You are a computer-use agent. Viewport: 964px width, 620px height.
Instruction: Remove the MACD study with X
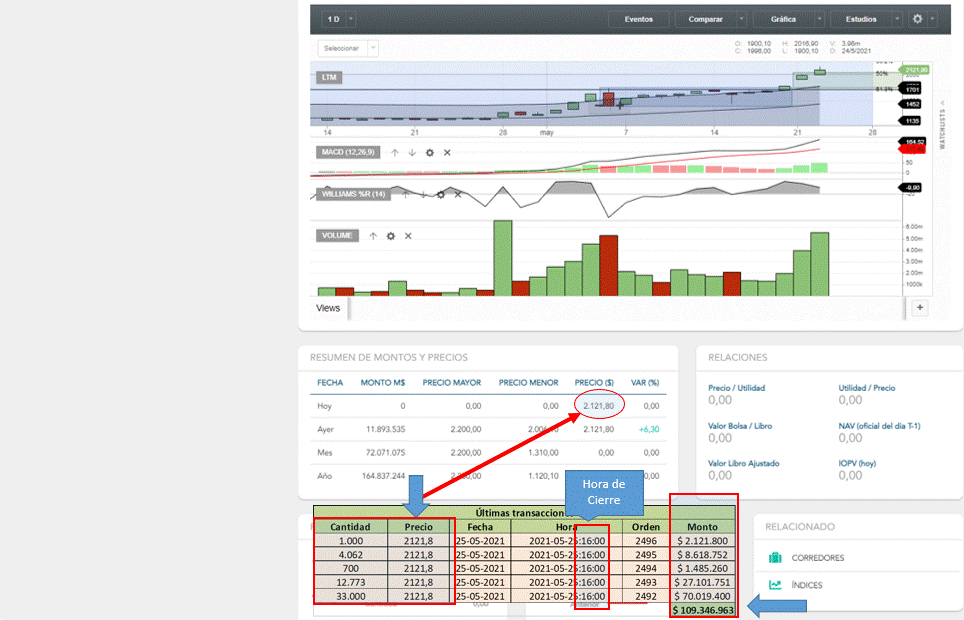tap(447, 153)
